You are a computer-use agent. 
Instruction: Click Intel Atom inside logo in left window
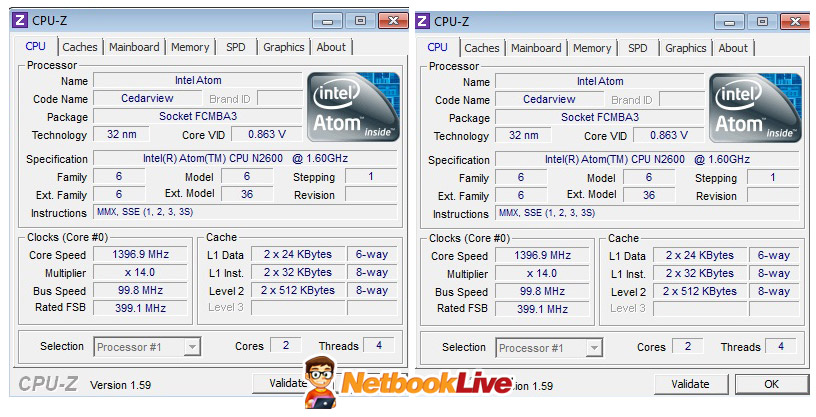tap(353, 107)
